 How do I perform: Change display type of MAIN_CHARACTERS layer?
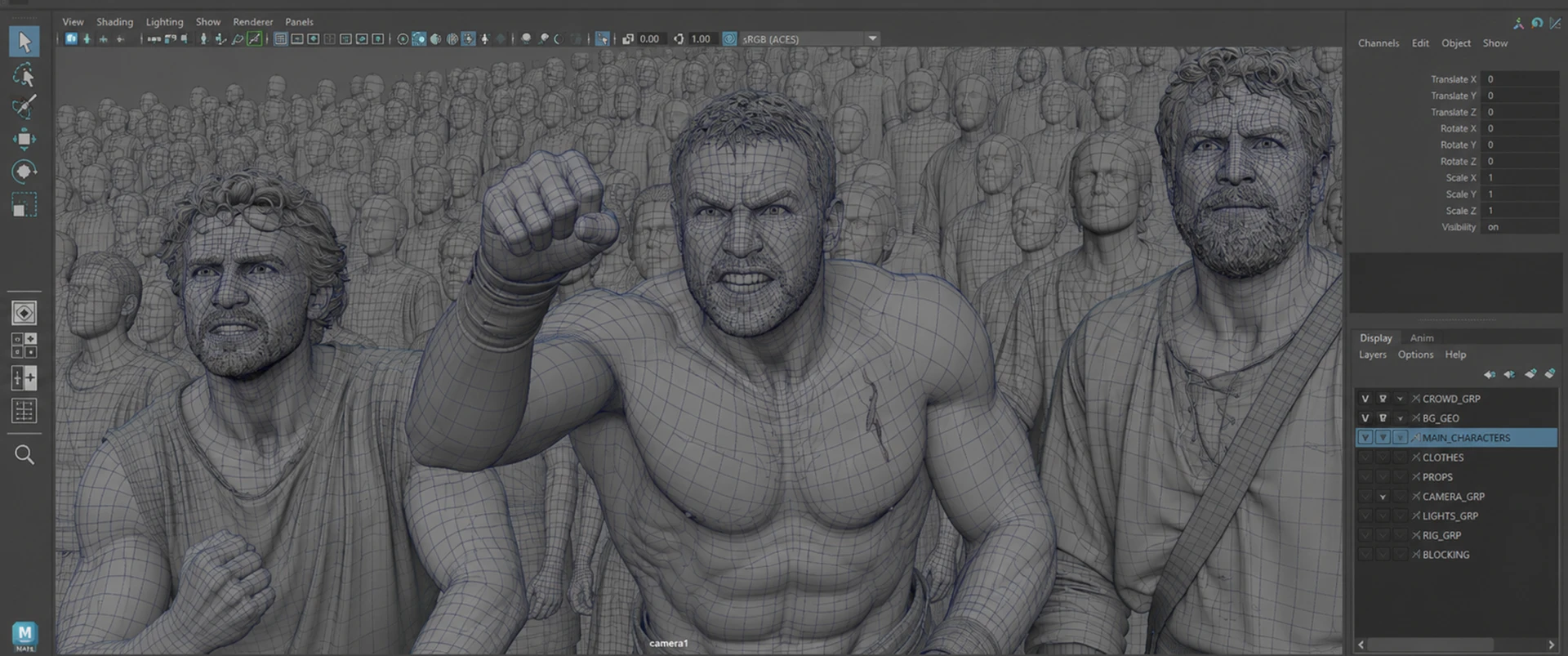point(1400,438)
